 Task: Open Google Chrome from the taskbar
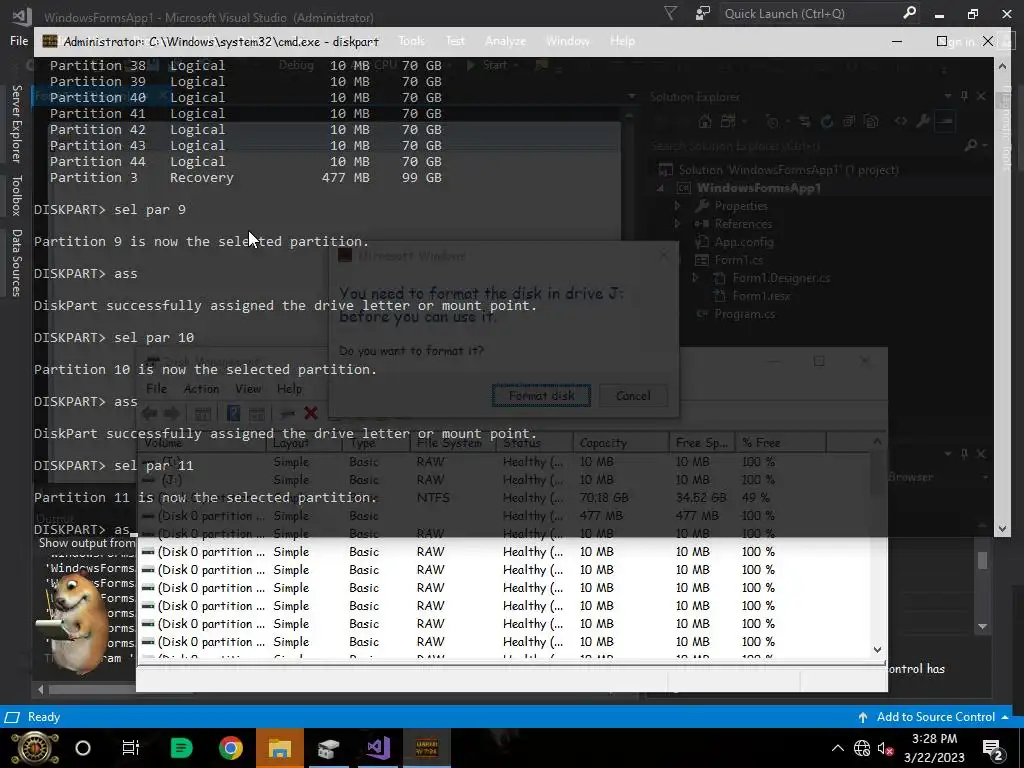pos(231,748)
